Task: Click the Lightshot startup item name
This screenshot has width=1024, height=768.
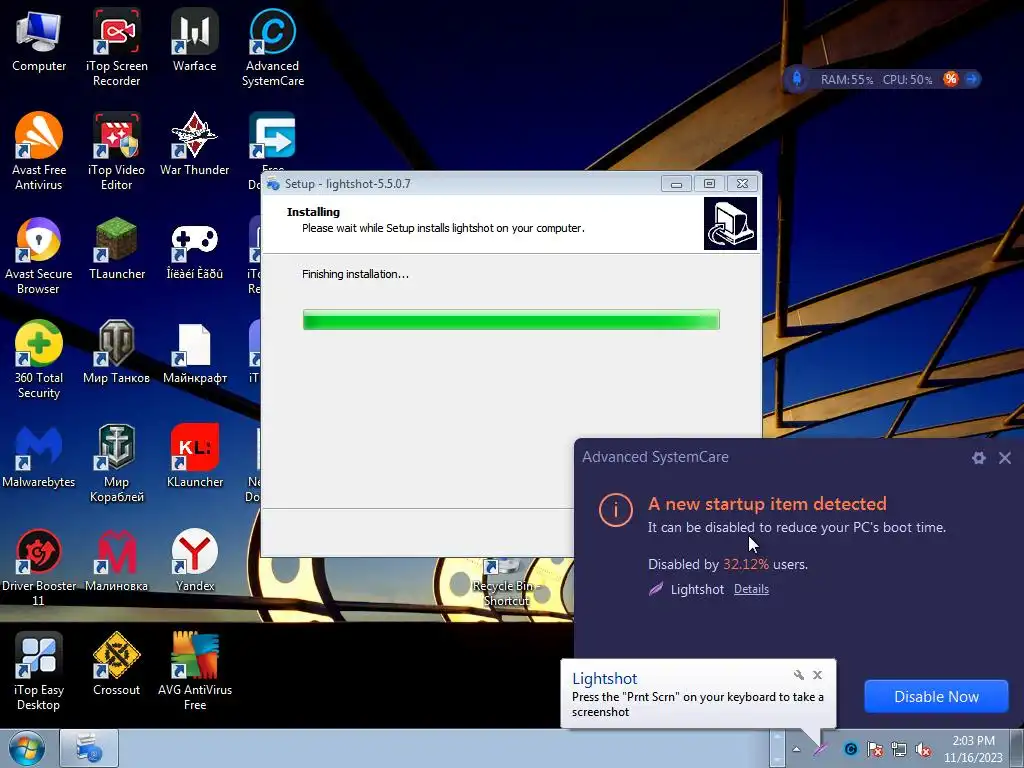Action: pos(697,589)
